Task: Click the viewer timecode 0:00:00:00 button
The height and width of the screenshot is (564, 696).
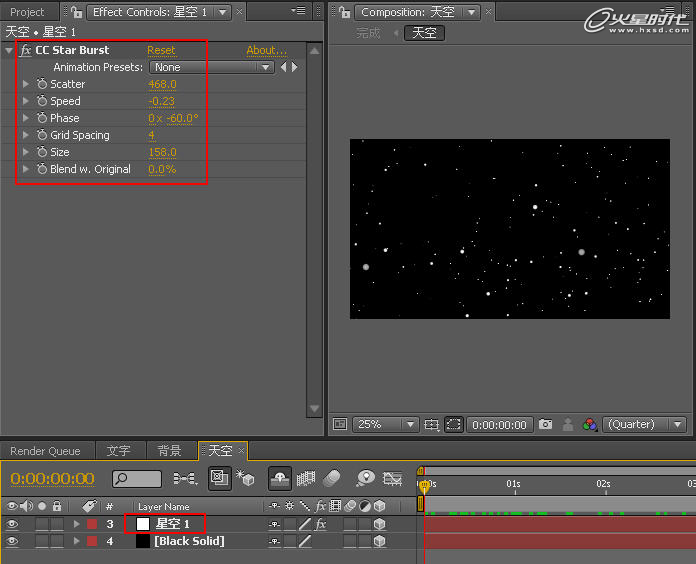Action: coord(499,425)
